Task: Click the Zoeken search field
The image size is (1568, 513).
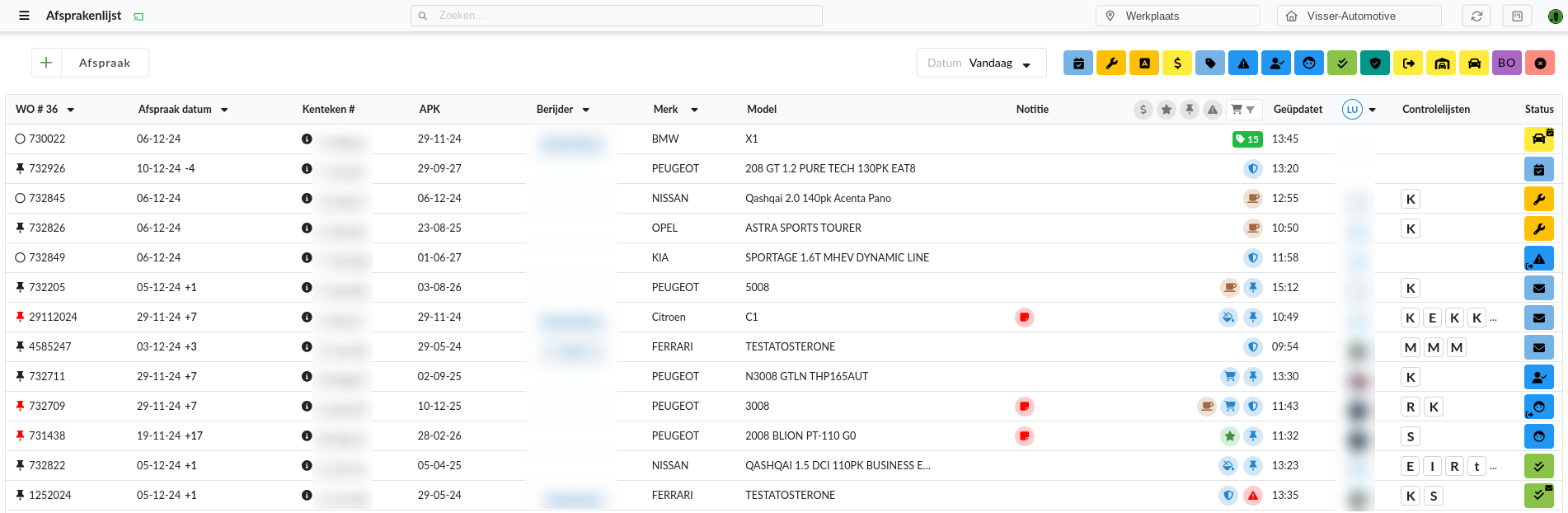Action: click(616, 16)
